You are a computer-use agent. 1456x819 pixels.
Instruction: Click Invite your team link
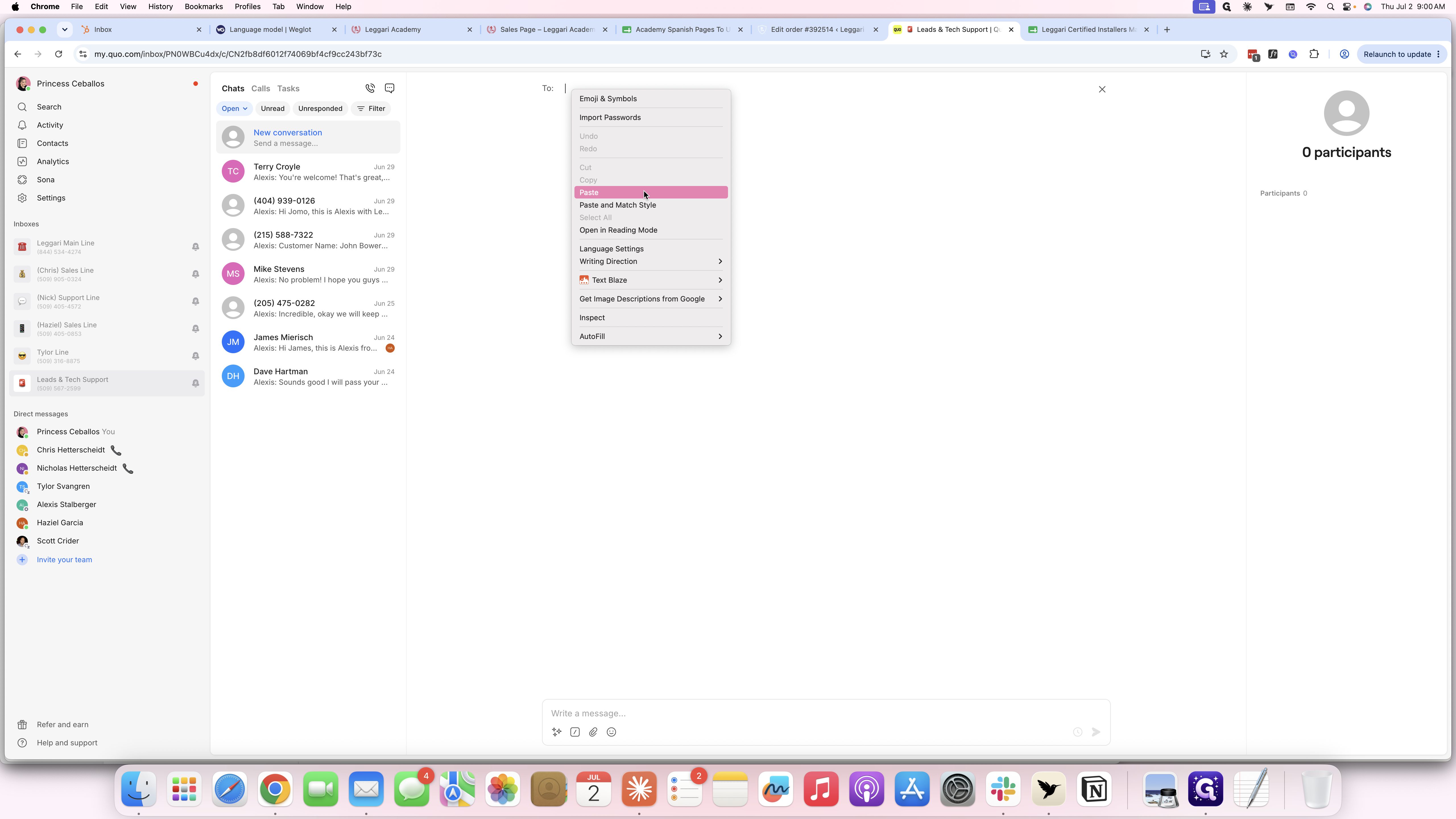(65, 560)
